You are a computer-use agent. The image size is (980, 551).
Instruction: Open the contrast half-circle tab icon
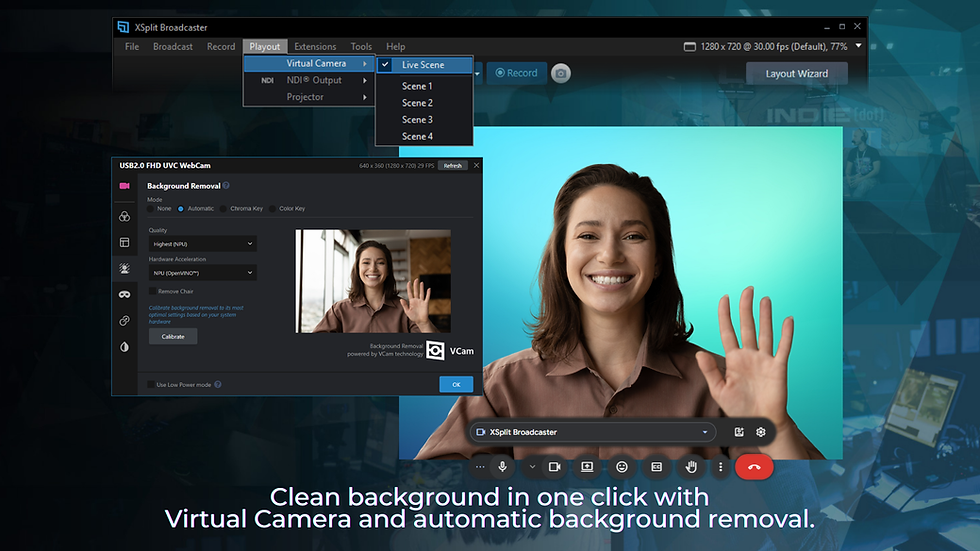tap(124, 347)
